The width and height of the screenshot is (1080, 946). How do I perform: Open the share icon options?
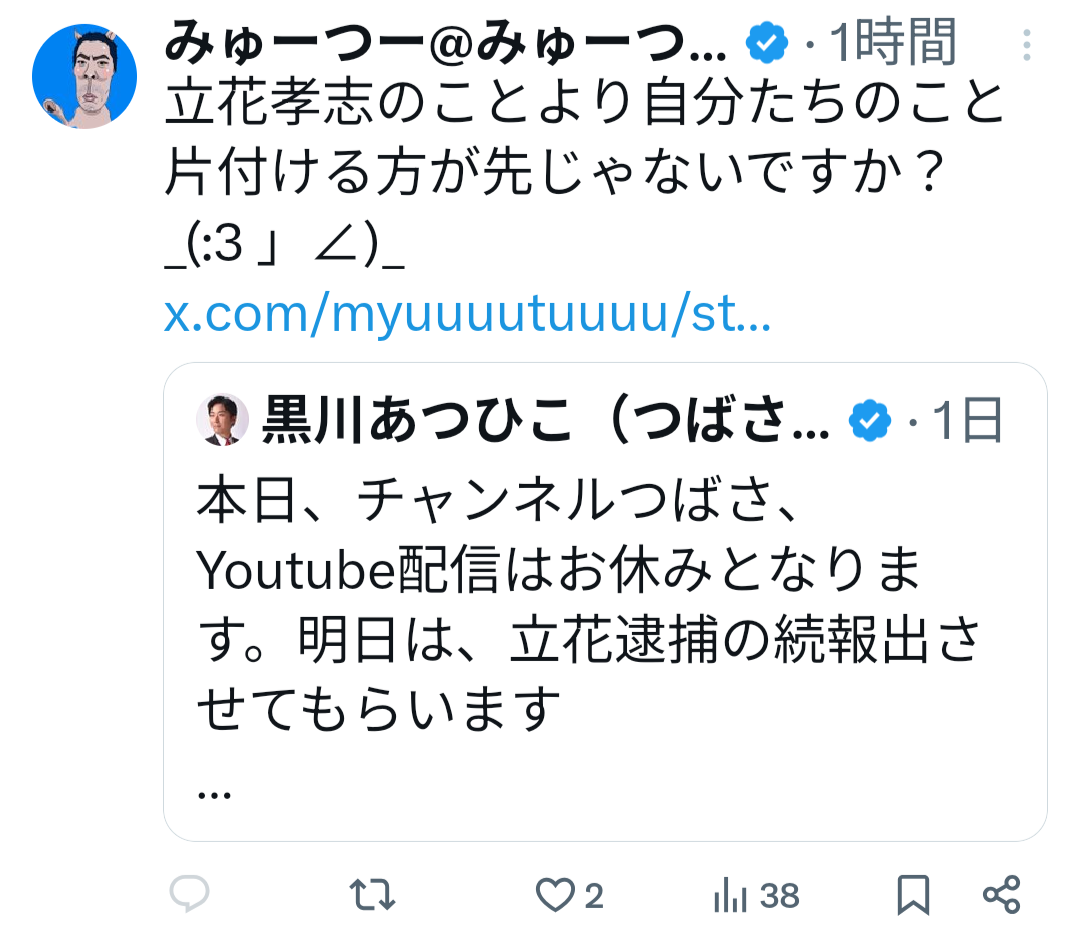(x=1001, y=895)
